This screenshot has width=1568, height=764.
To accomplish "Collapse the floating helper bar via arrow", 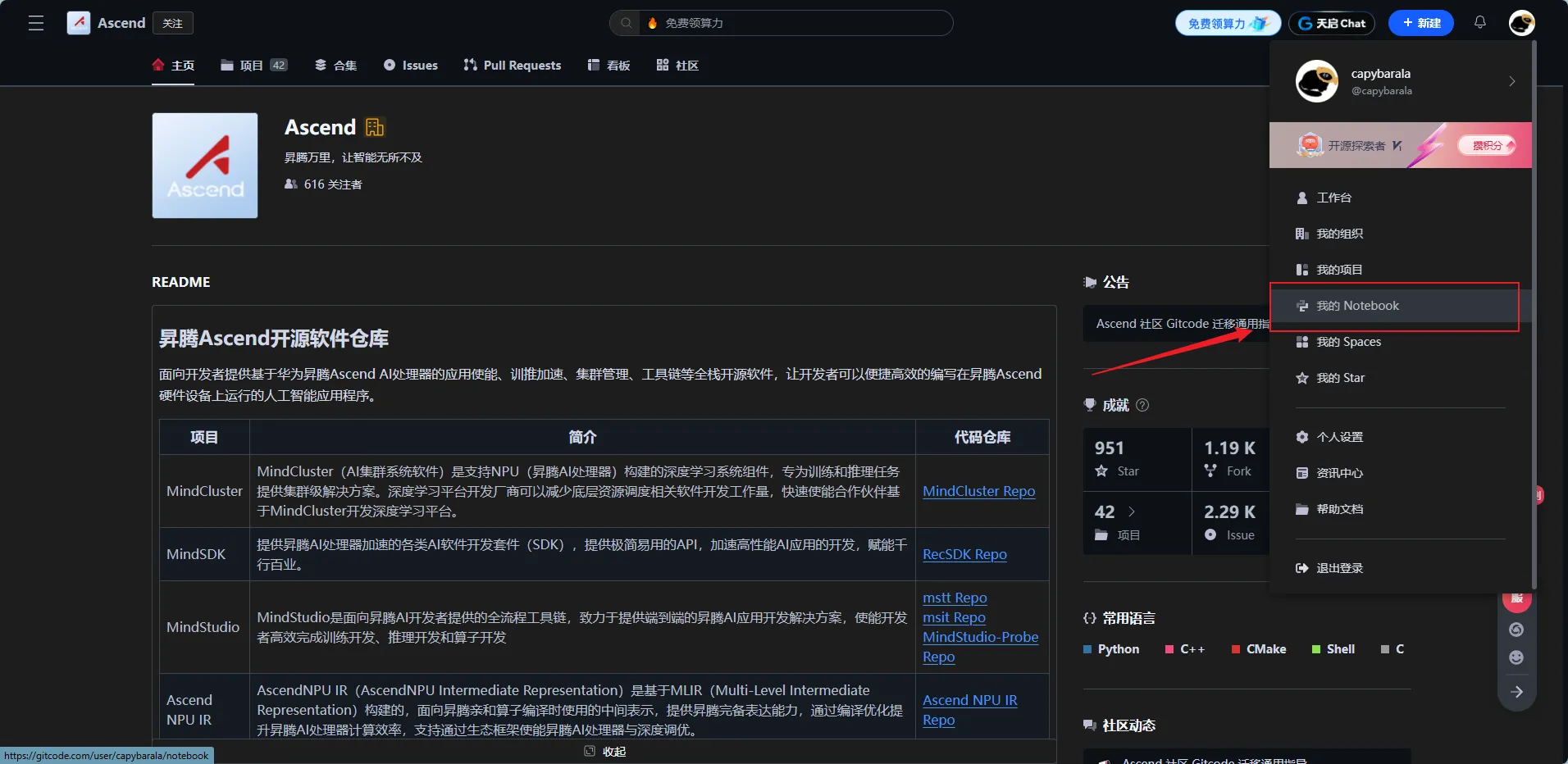I will 1517,691.
